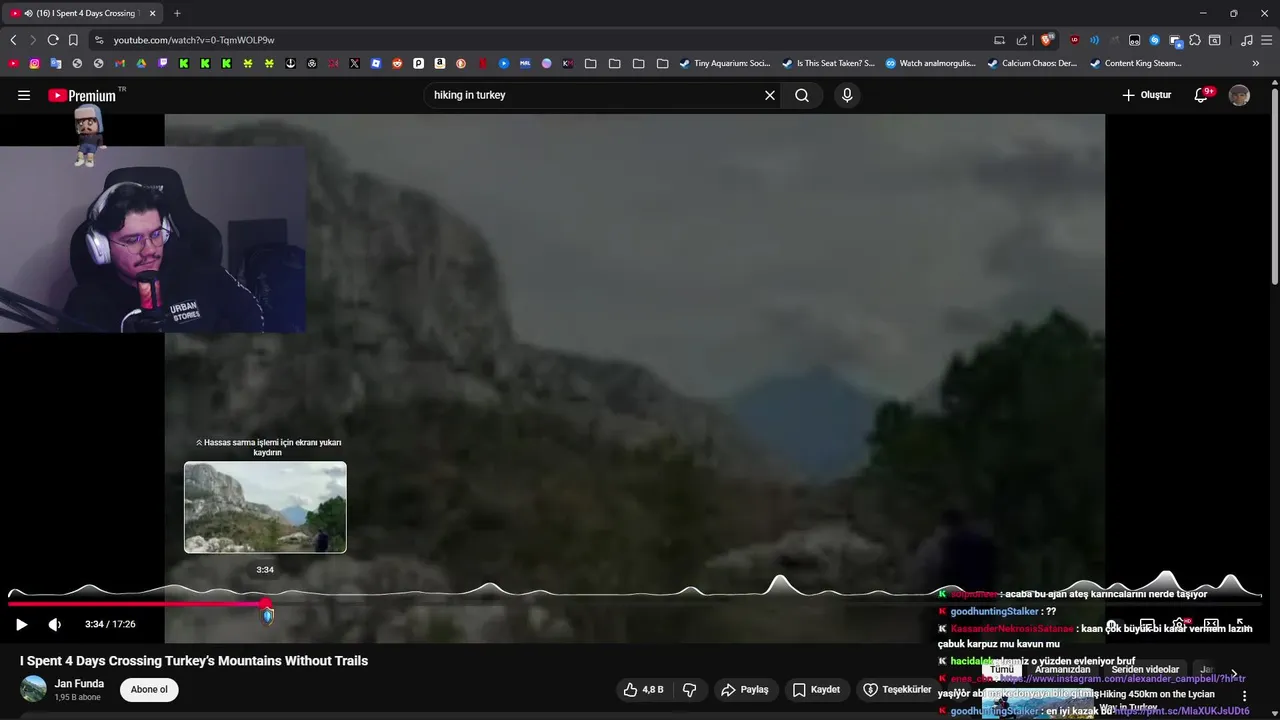Open the Oluştur create menu
The image size is (1280, 720).
point(1146,95)
